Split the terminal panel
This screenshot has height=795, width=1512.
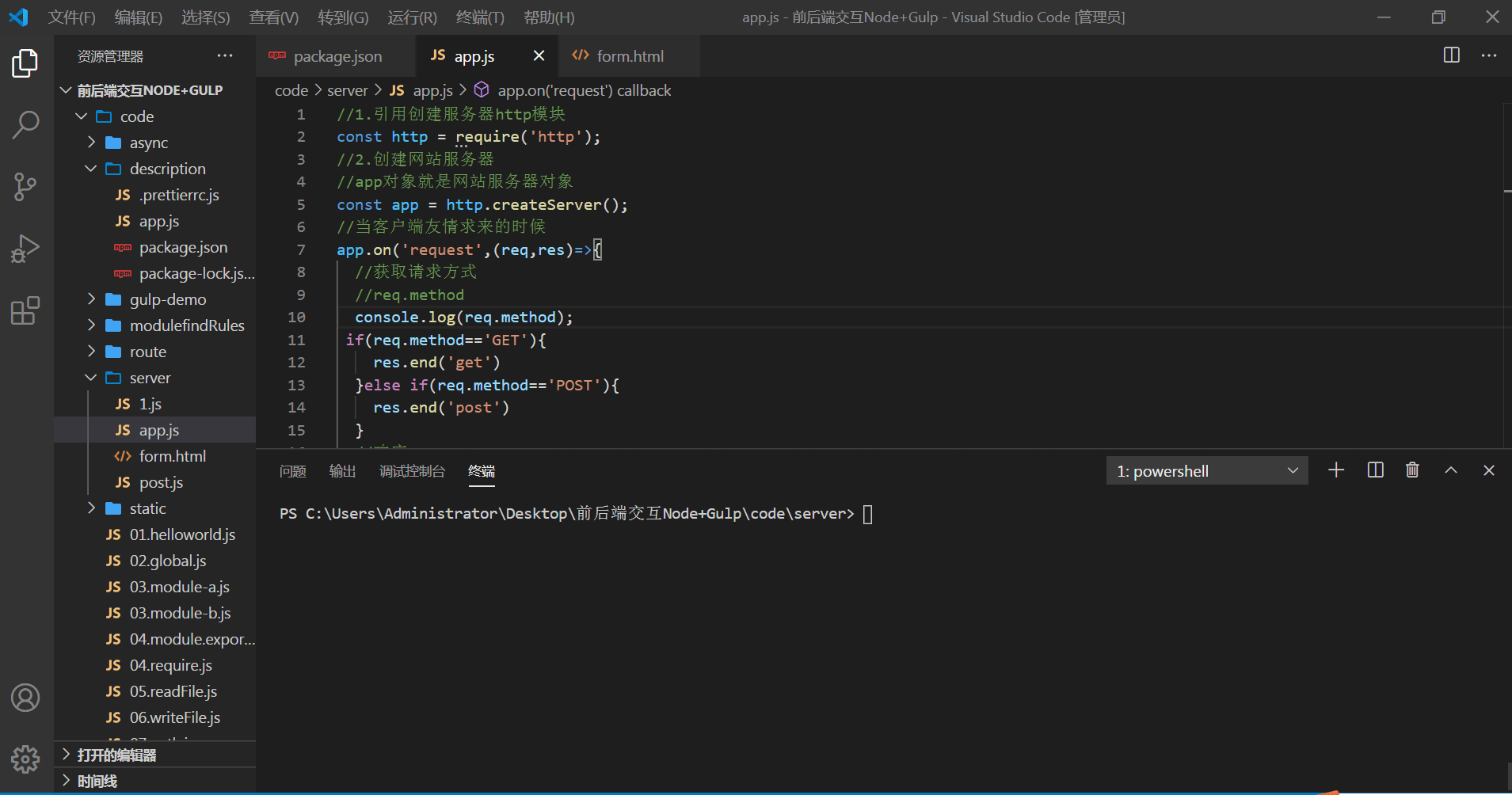tap(1375, 470)
